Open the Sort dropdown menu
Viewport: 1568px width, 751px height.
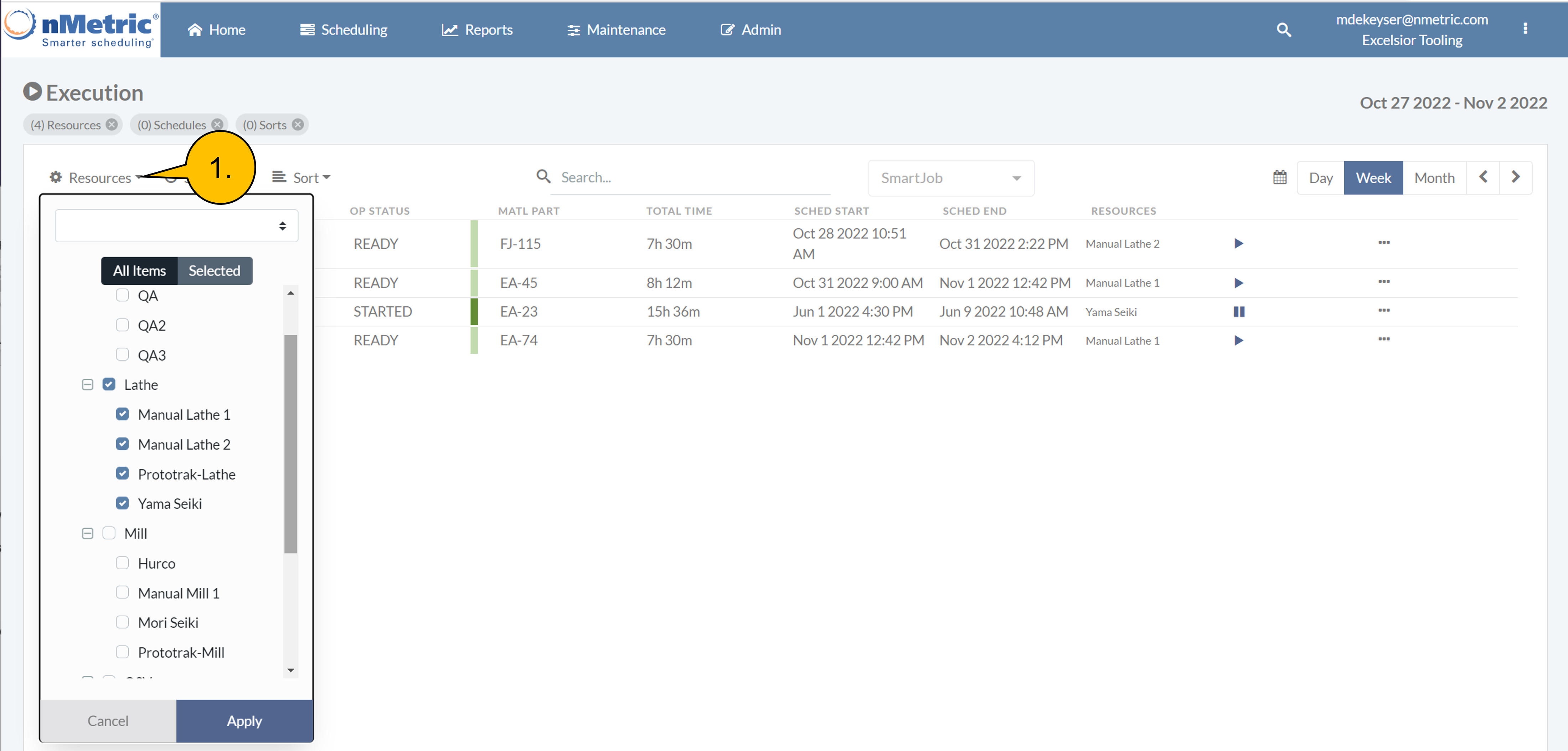[x=302, y=178]
